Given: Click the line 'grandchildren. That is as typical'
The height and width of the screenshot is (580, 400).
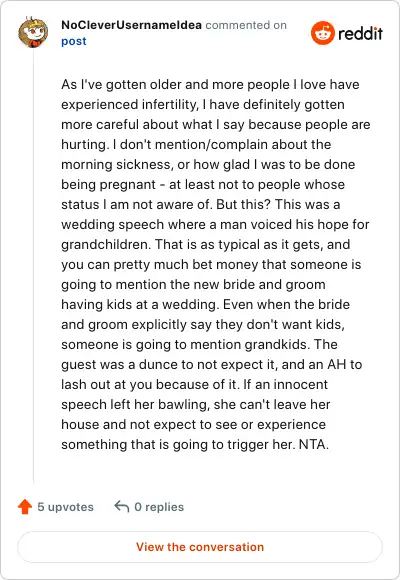Looking at the screenshot, I should [205, 245].
